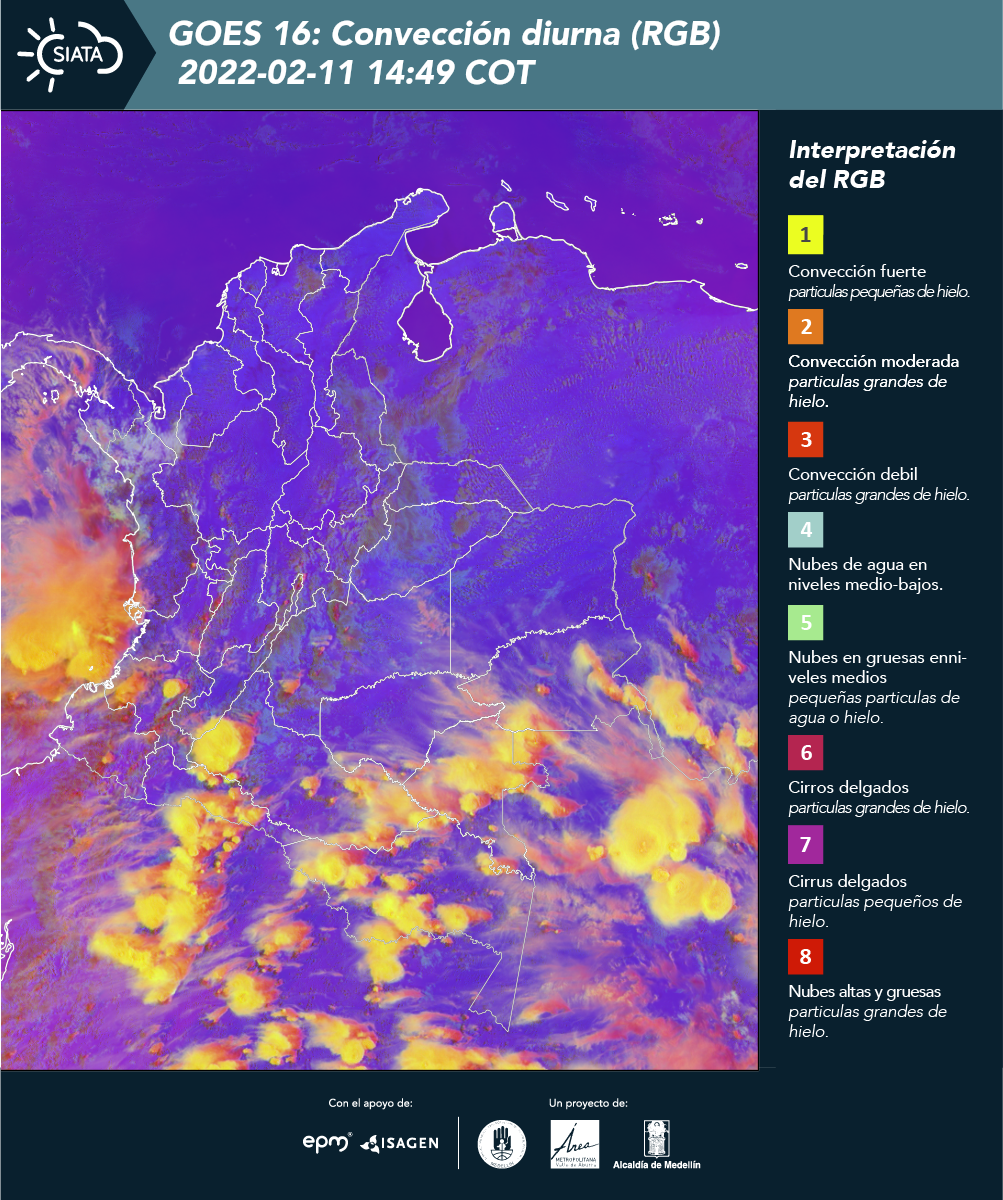Image resolution: width=1003 pixels, height=1200 pixels.
Task: Select the orange swatch numbered 2
Action: [805, 327]
